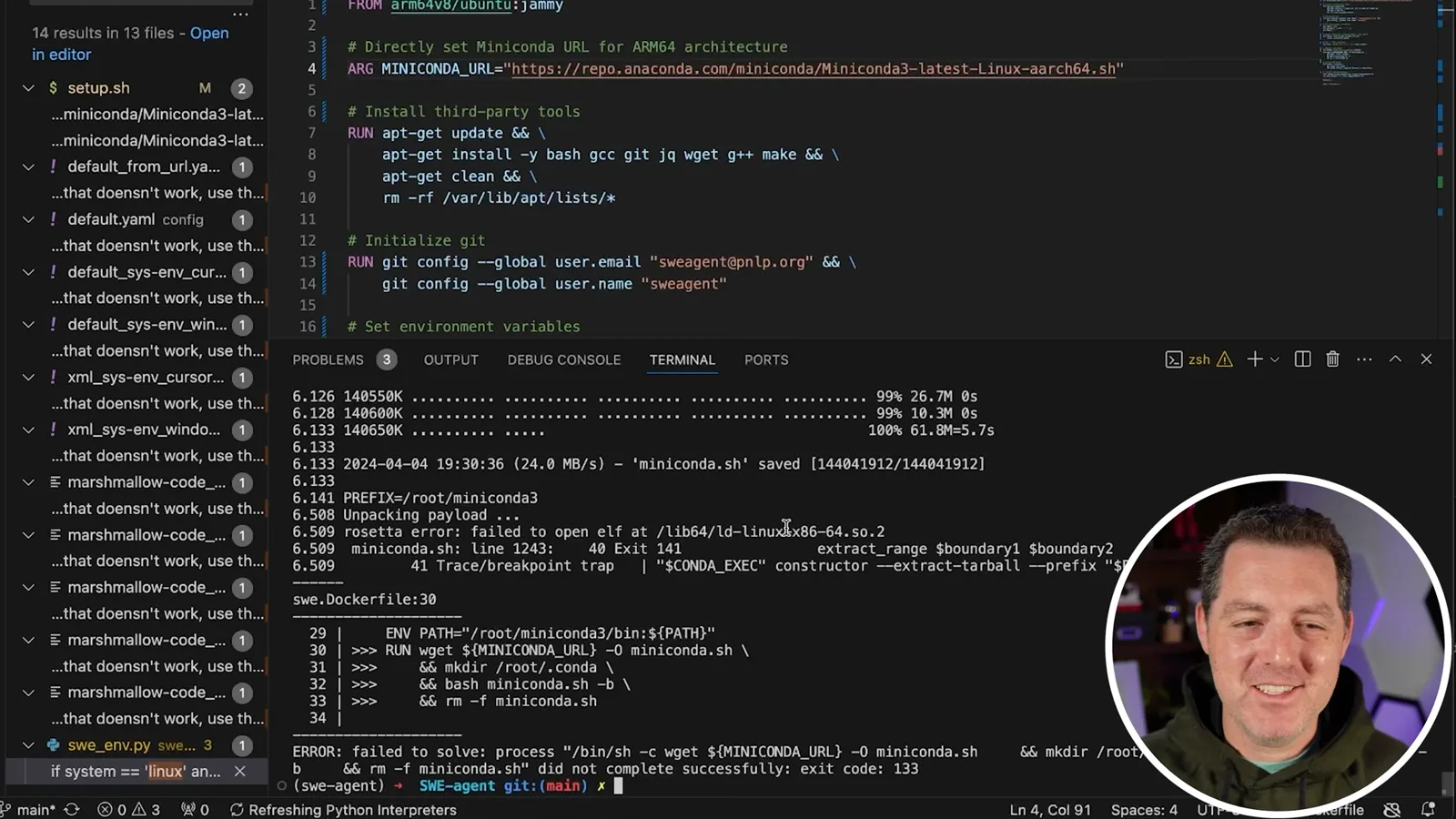Click the terminal panel scrollbar
The height and width of the screenshot is (819, 1456).
1447,783
